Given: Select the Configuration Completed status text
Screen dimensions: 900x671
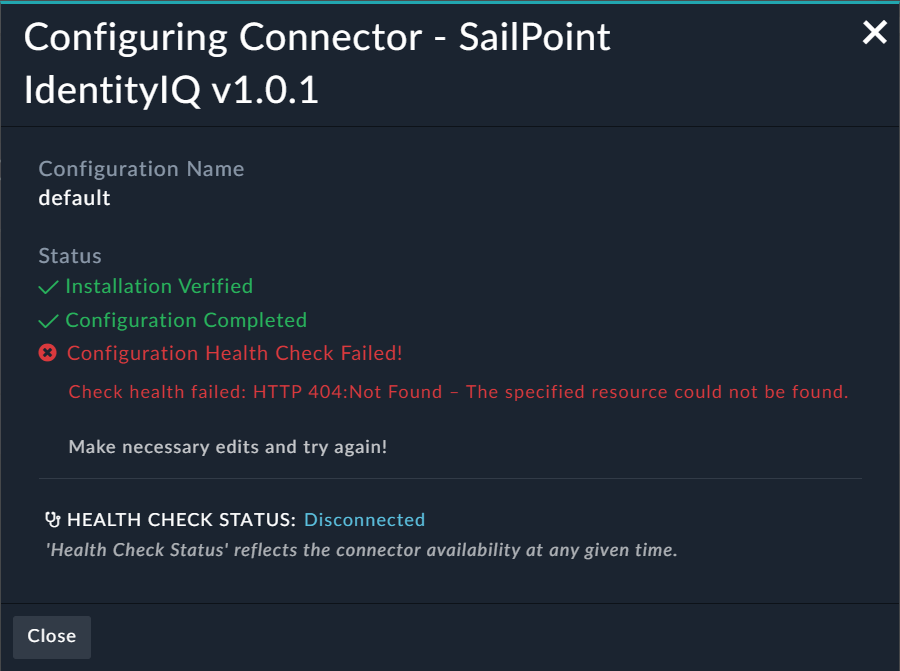Looking at the screenshot, I should click(x=186, y=320).
